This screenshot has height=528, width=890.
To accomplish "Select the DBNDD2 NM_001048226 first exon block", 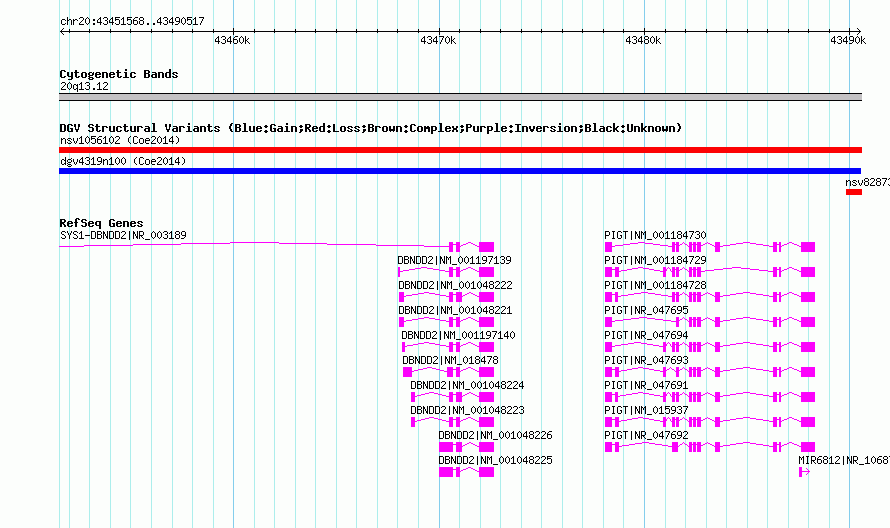I will pos(446,447).
